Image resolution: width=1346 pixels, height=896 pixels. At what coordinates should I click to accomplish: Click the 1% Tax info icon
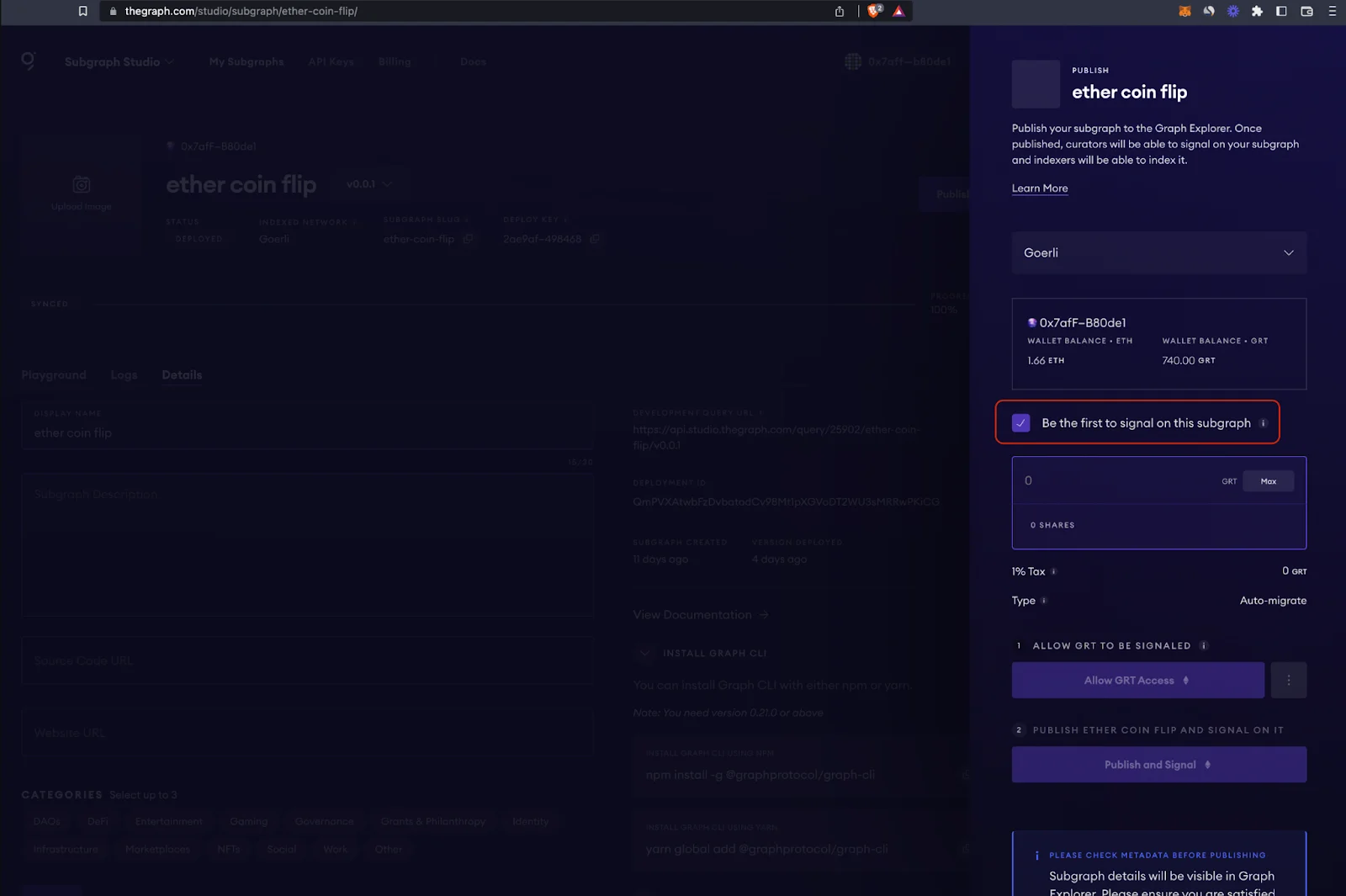coord(1053,571)
